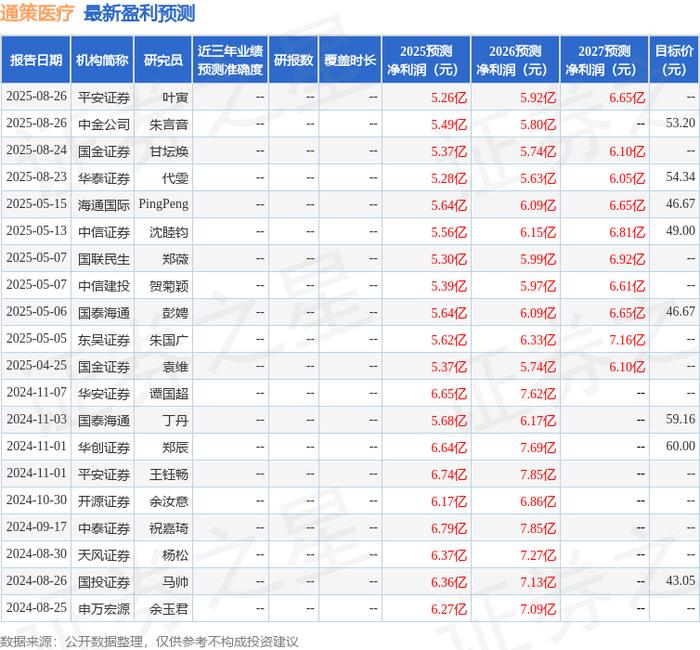Screen dimensions: 700x650
Task: Click the 近三年业绩预测准确度 header
Action: [230, 60]
